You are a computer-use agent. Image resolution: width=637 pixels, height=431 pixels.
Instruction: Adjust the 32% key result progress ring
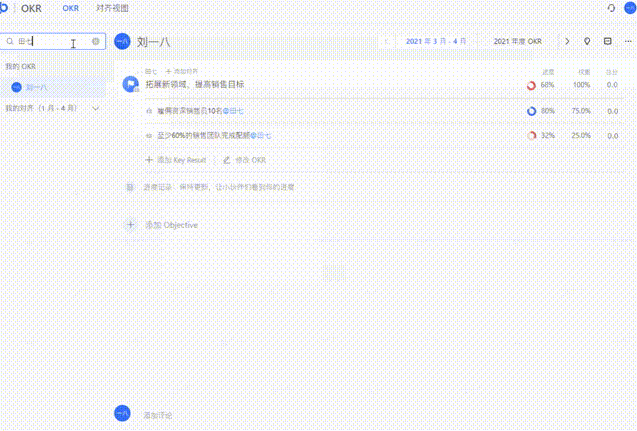(531, 136)
